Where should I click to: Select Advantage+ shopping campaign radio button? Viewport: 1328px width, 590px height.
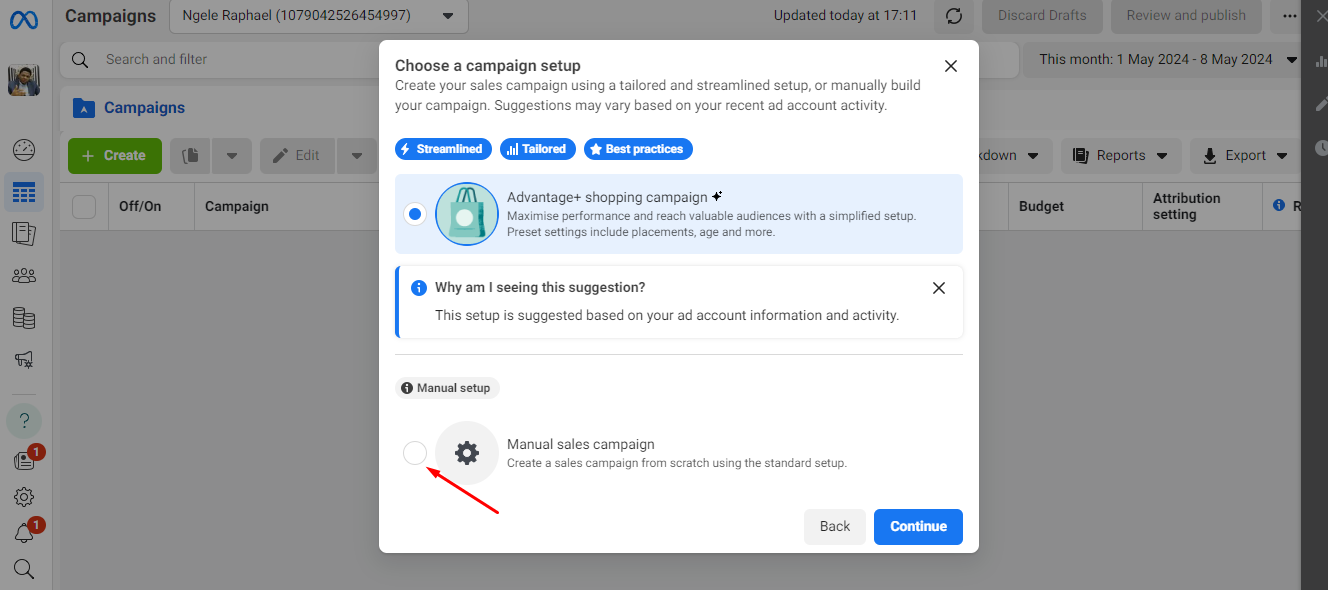coord(415,214)
